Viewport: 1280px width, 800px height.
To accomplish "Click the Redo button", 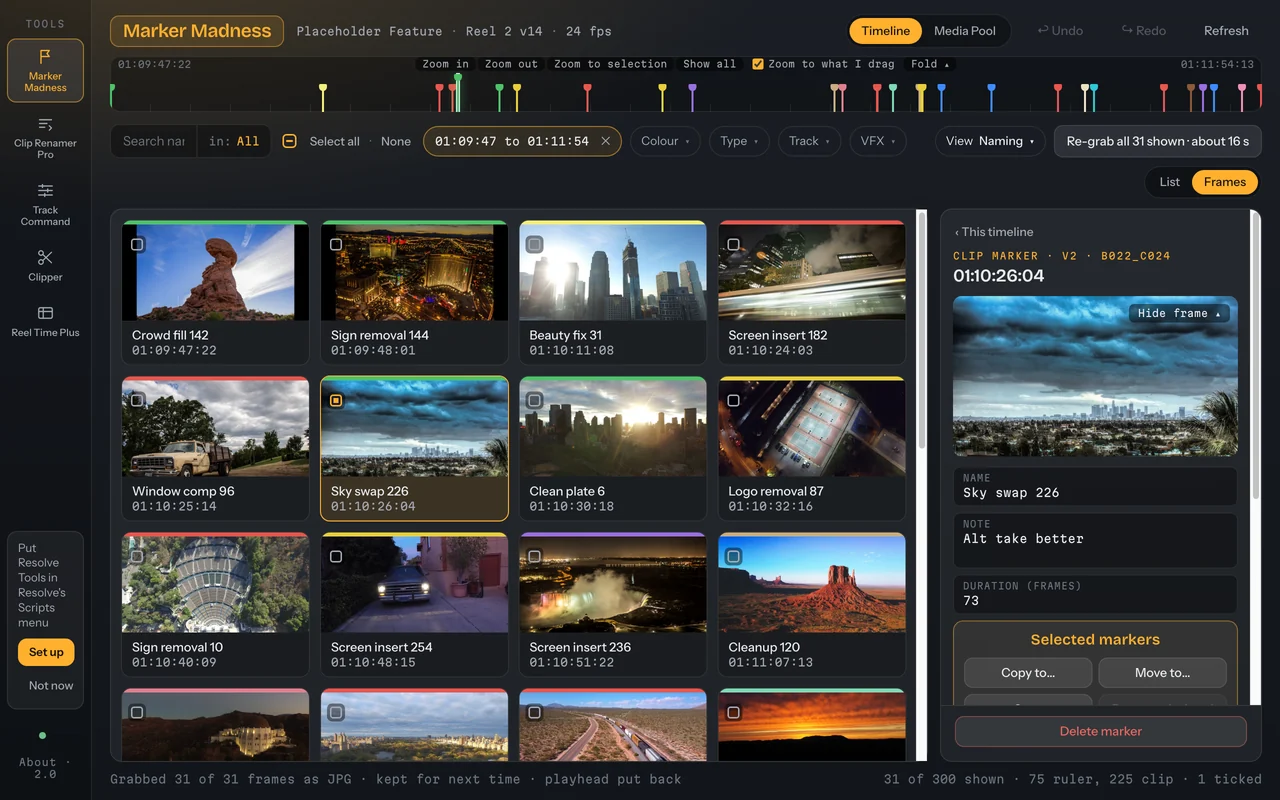I will [1144, 31].
